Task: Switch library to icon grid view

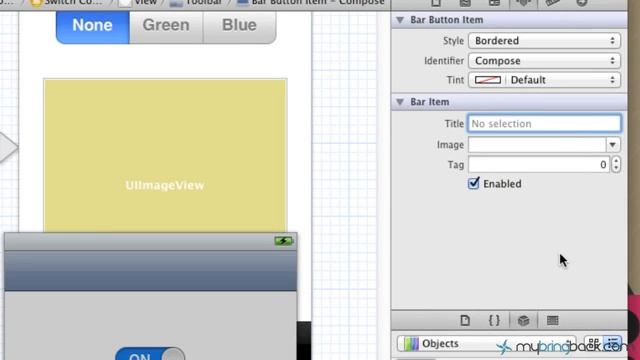Action: (594, 343)
